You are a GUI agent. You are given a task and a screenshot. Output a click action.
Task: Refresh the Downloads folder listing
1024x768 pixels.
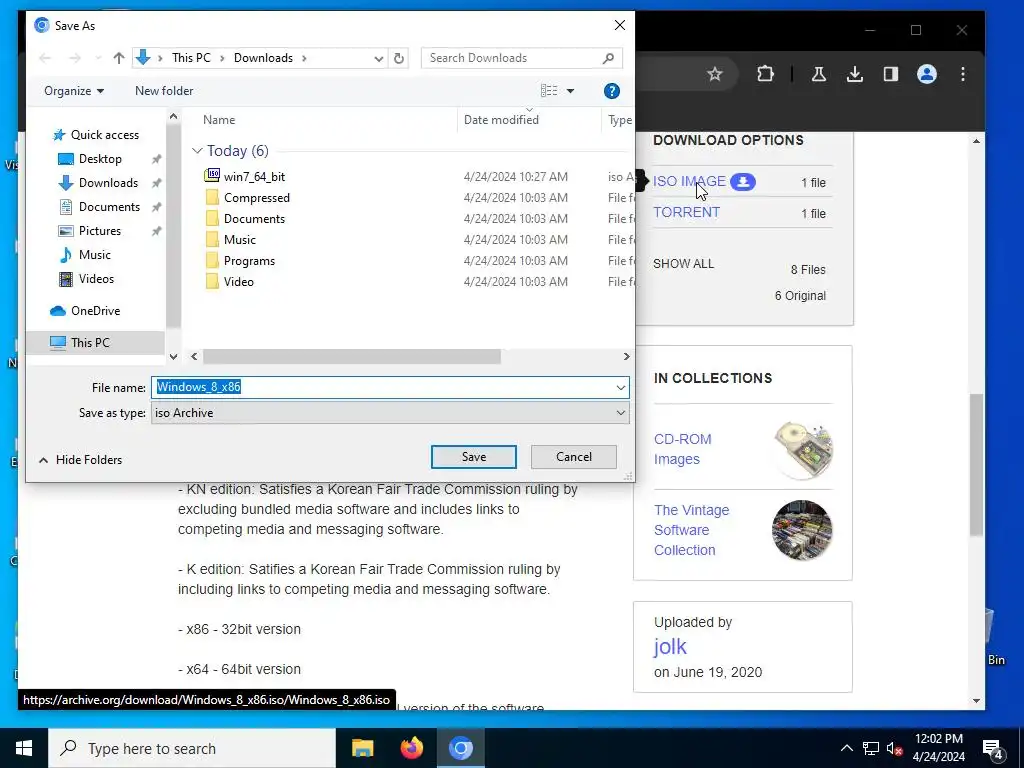click(398, 58)
